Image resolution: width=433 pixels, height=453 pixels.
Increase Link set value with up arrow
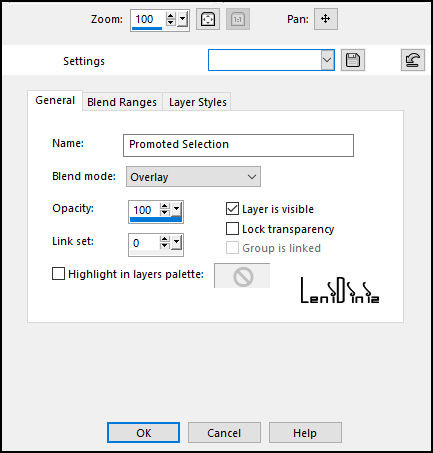tap(165, 239)
